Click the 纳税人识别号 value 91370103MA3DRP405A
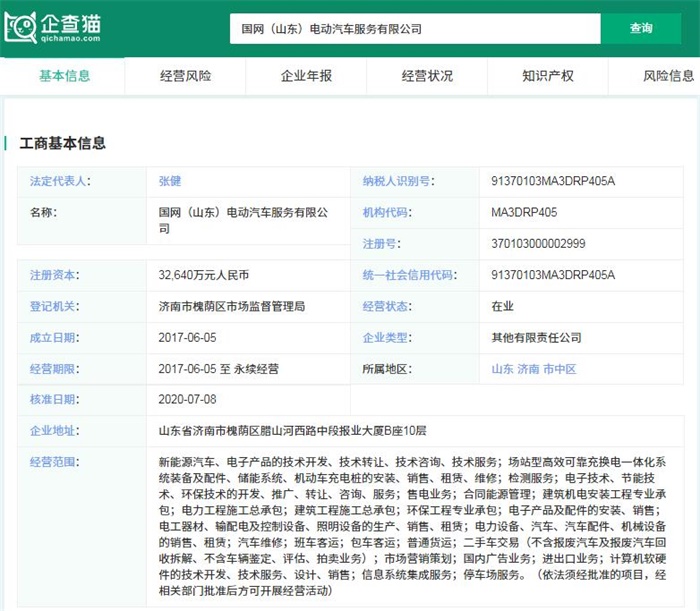The height and width of the screenshot is (611, 700). [553, 182]
